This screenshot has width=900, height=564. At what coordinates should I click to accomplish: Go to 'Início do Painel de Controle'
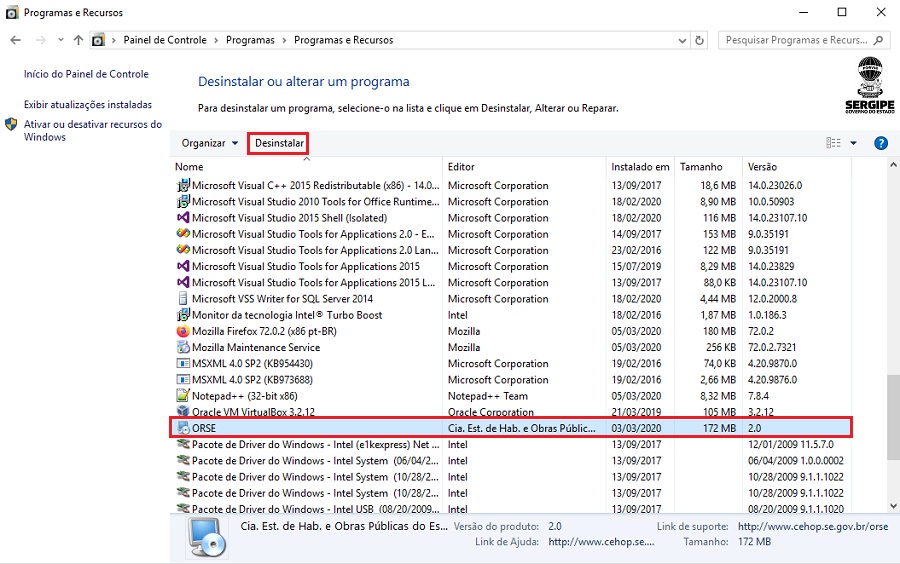point(86,74)
